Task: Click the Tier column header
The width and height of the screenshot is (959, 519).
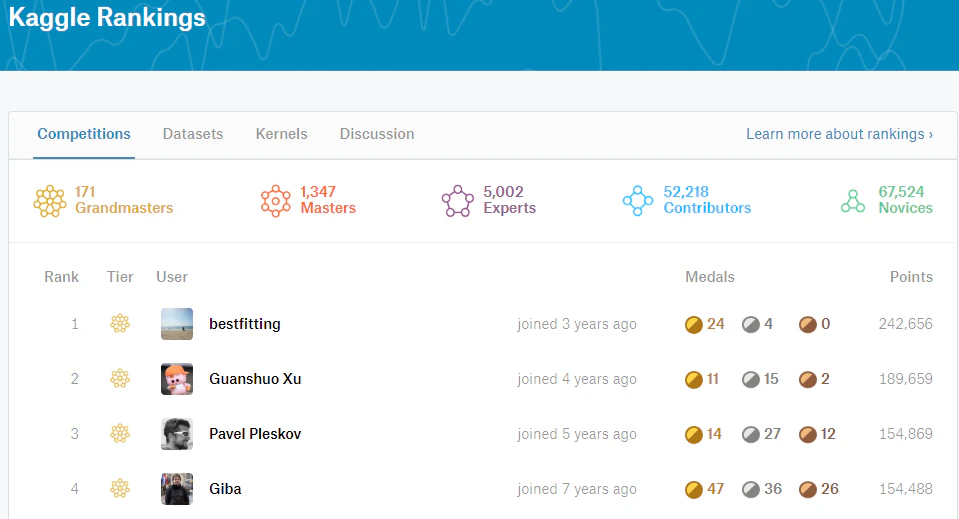Action: click(x=120, y=277)
